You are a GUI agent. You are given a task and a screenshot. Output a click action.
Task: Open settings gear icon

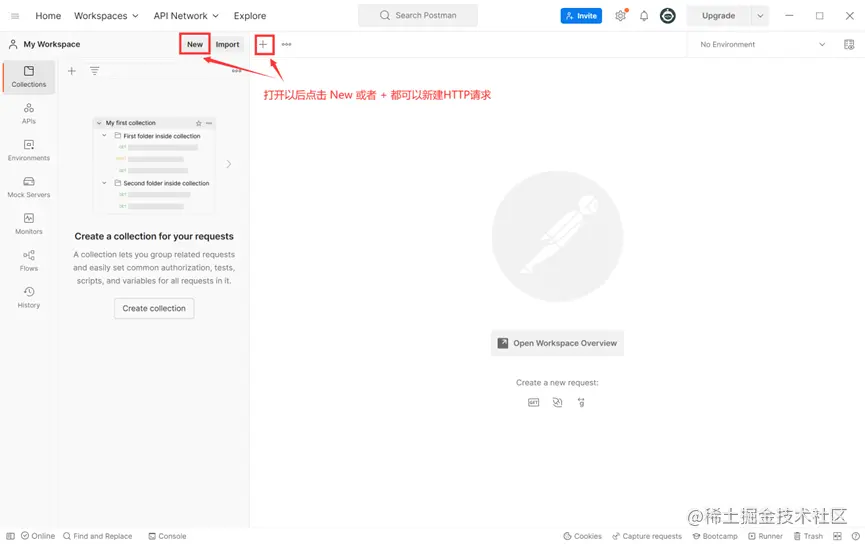click(621, 16)
